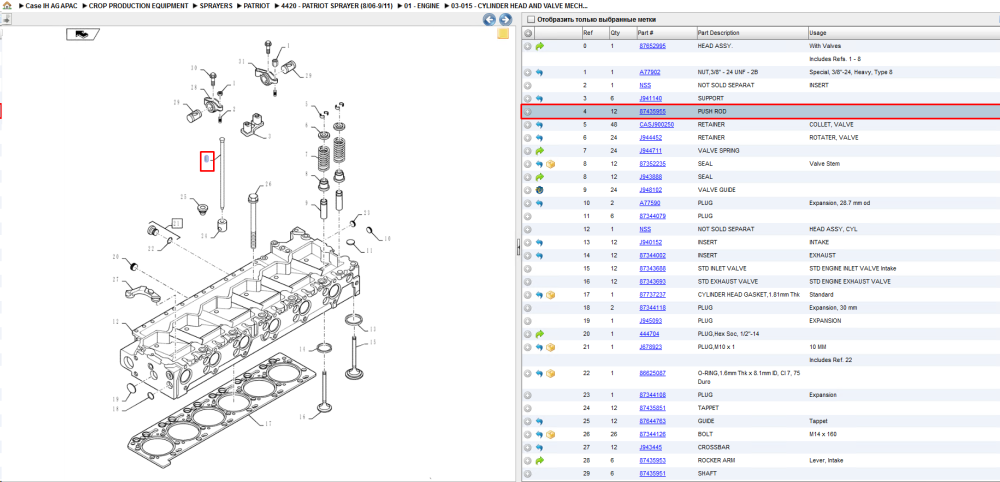Click the vehicle orientation badge on diagram
This screenshot has width=1000, height=482.
coord(82,34)
